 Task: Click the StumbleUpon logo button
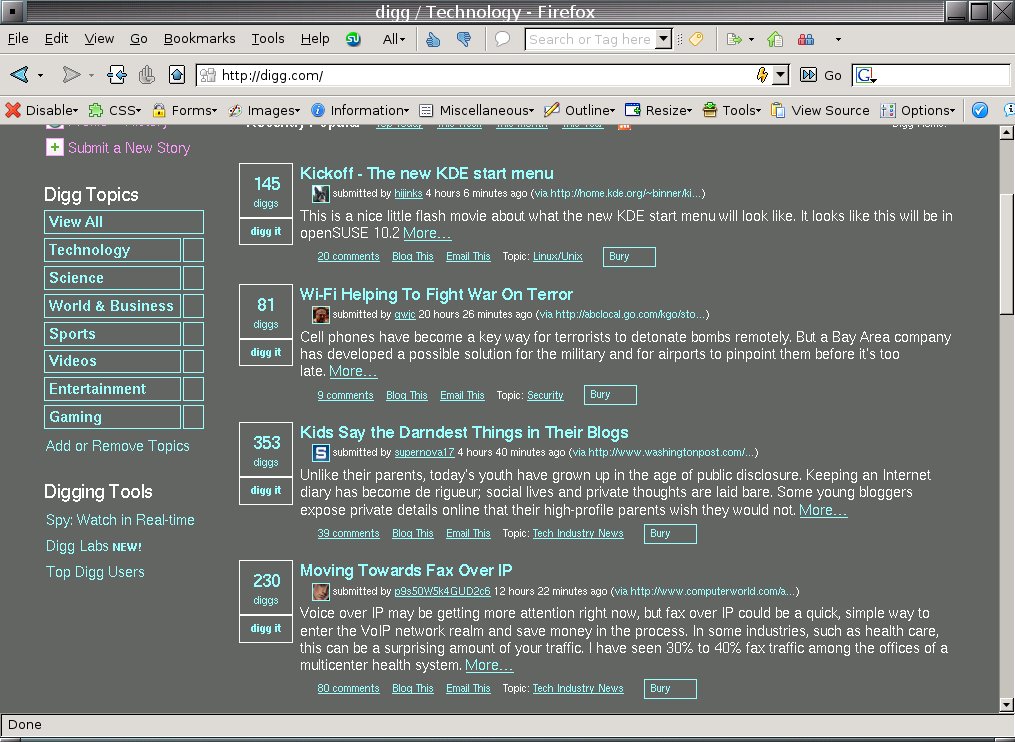(x=353, y=39)
